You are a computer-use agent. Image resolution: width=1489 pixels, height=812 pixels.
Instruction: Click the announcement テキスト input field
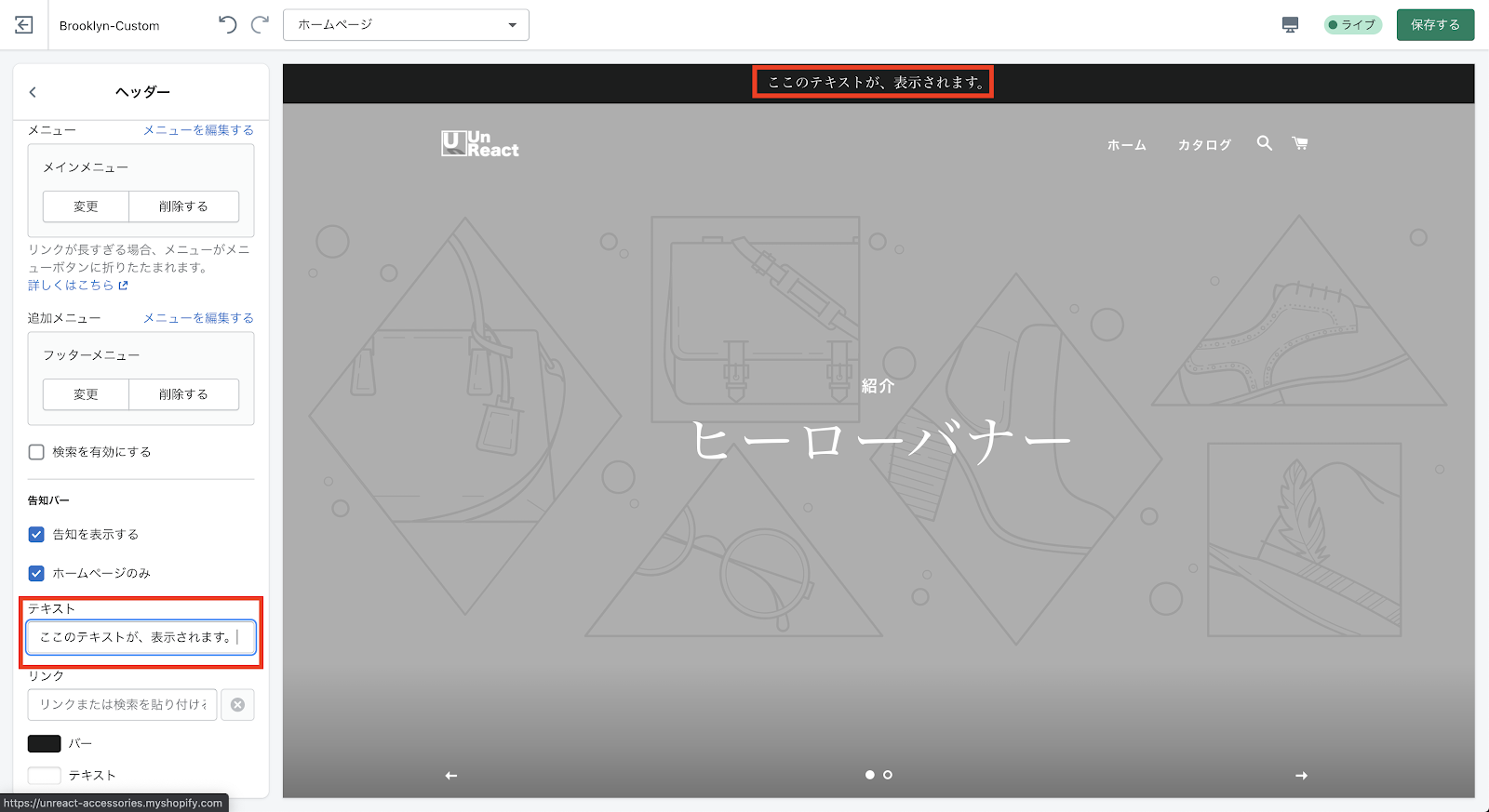coord(140,637)
